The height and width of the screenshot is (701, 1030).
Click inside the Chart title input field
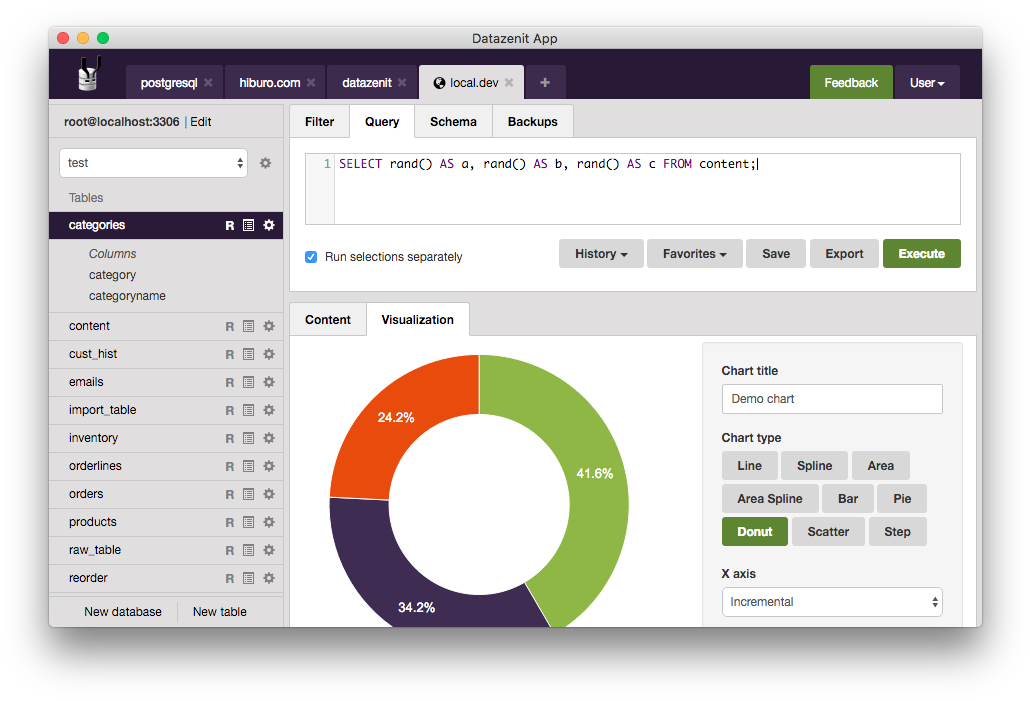[832, 399]
